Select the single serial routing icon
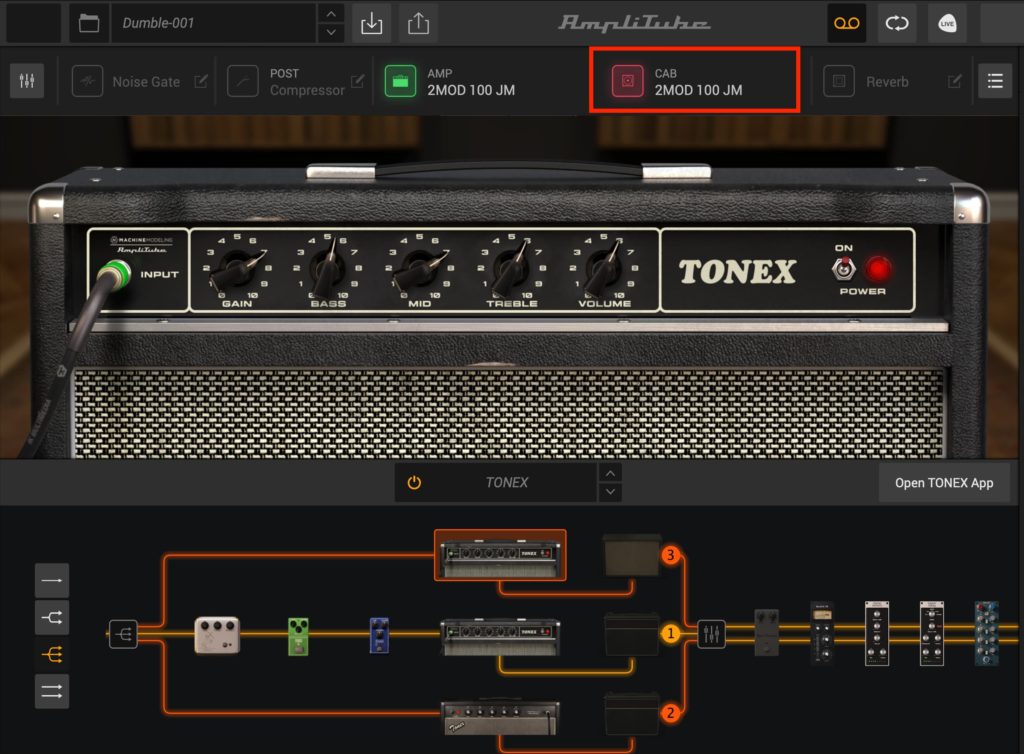Screen dimensions: 1024x754 coord(51,580)
